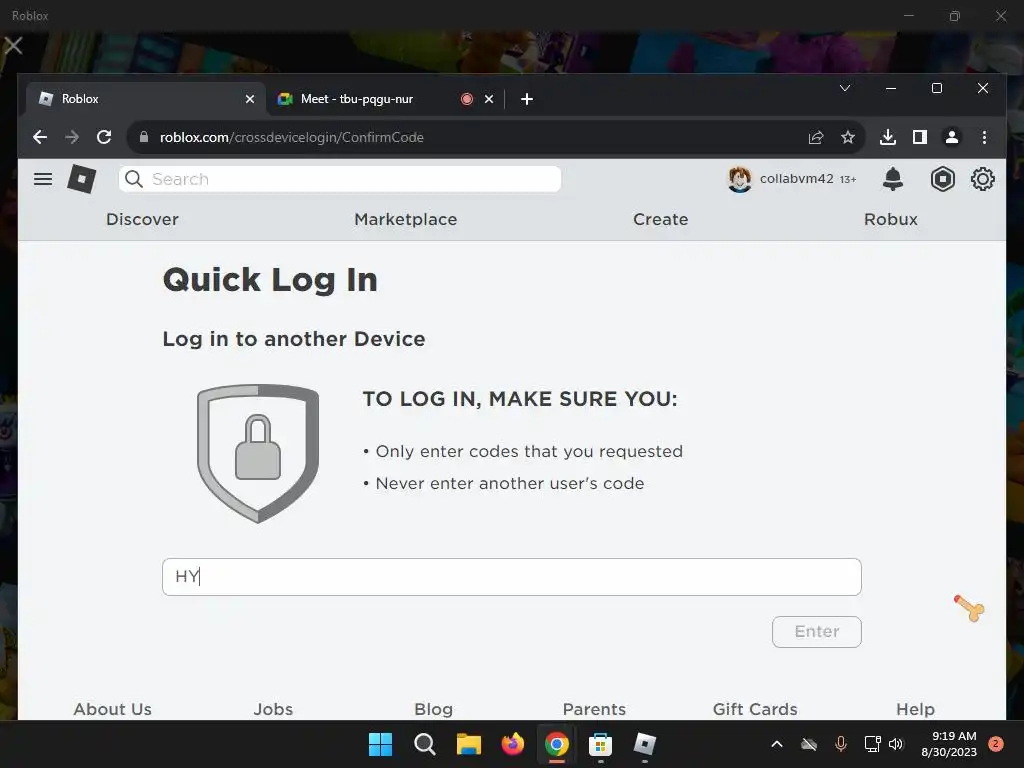This screenshot has height=768, width=1024.
Task: Launch Firefox from the taskbar
Action: pos(513,744)
